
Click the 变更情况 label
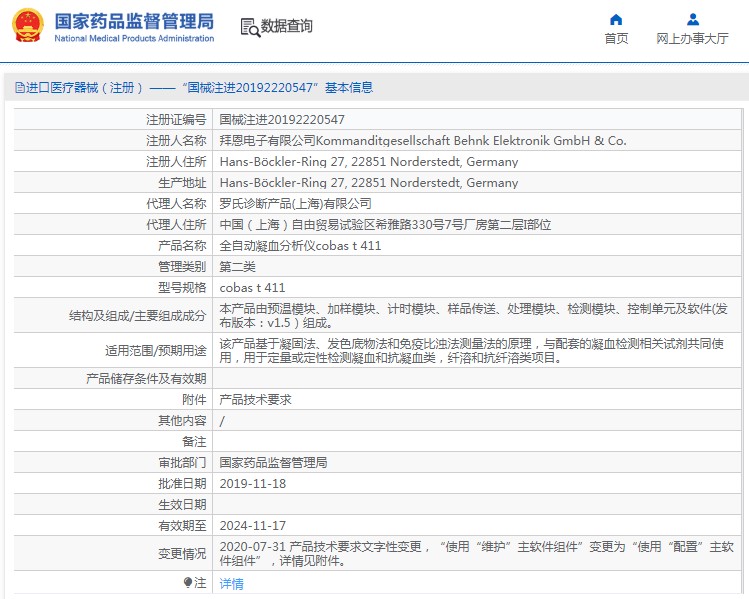coord(182,554)
